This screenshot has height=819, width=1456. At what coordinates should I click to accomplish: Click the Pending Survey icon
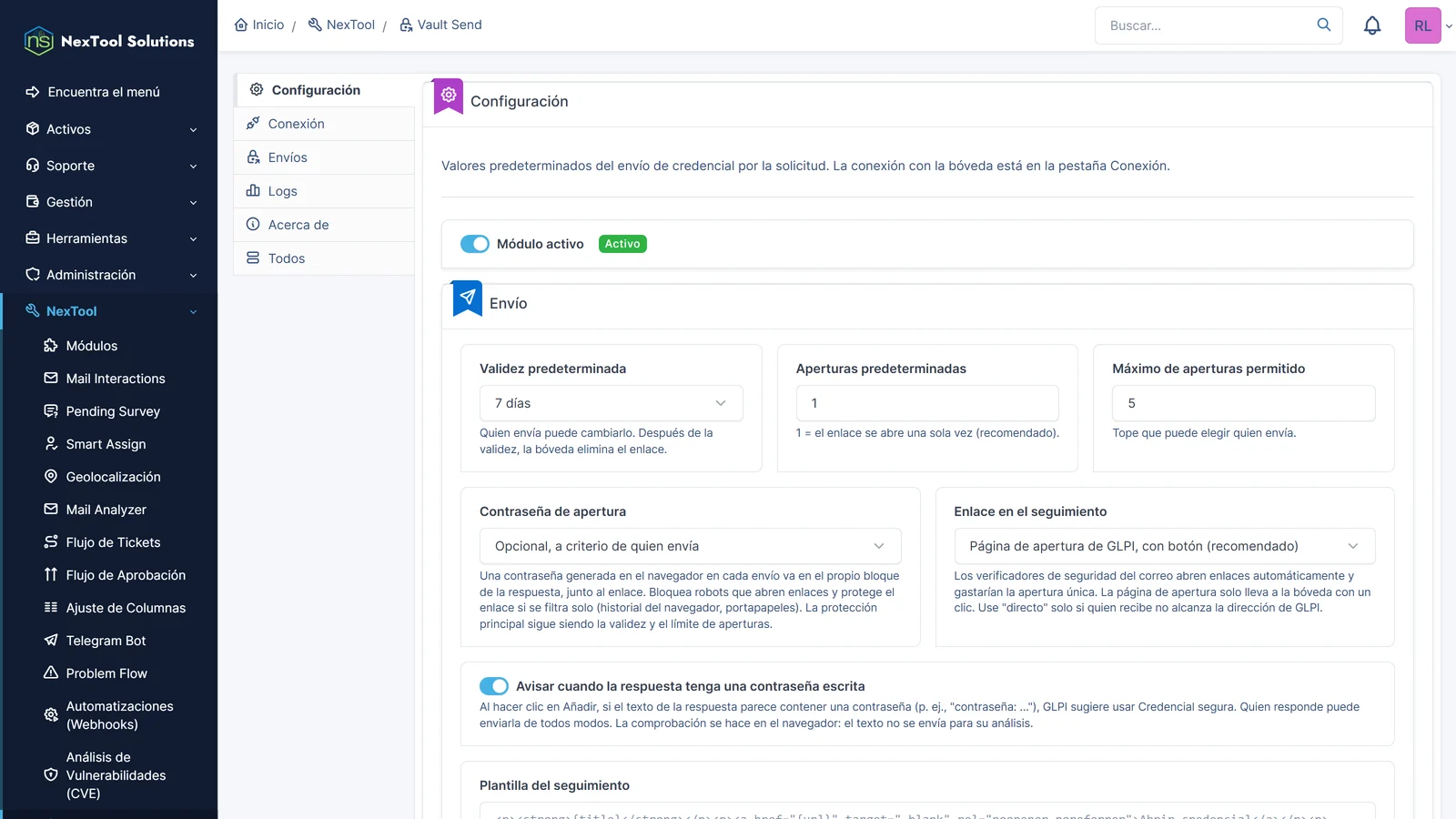point(51,411)
